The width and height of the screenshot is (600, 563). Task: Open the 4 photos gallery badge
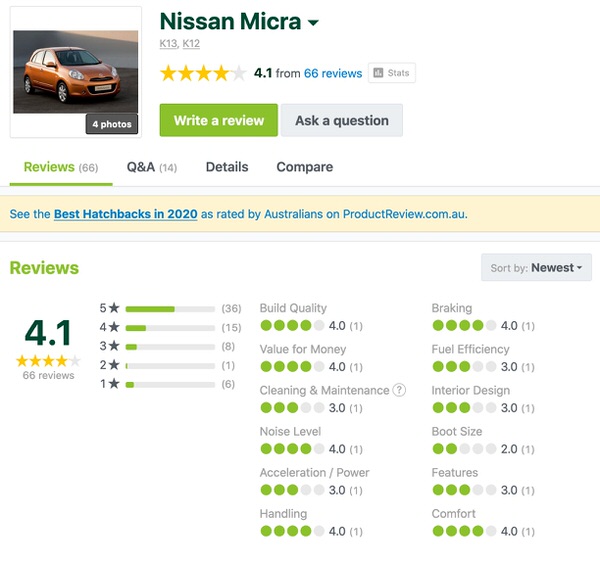(112, 124)
